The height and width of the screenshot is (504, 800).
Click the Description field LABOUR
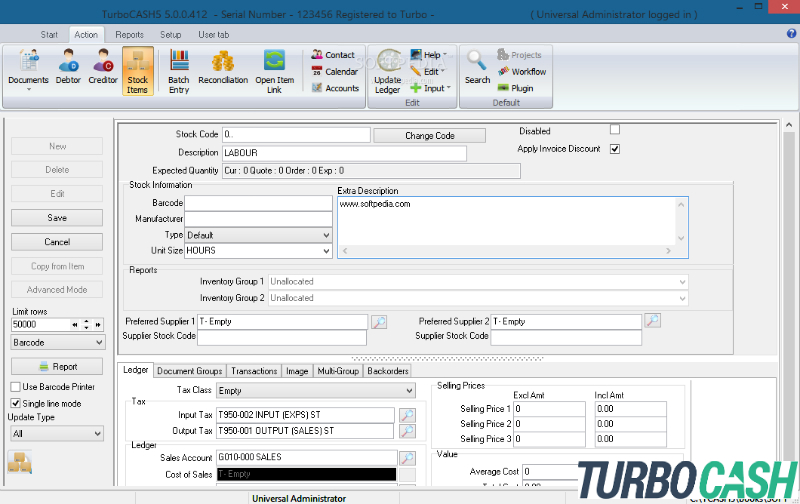click(x=344, y=153)
